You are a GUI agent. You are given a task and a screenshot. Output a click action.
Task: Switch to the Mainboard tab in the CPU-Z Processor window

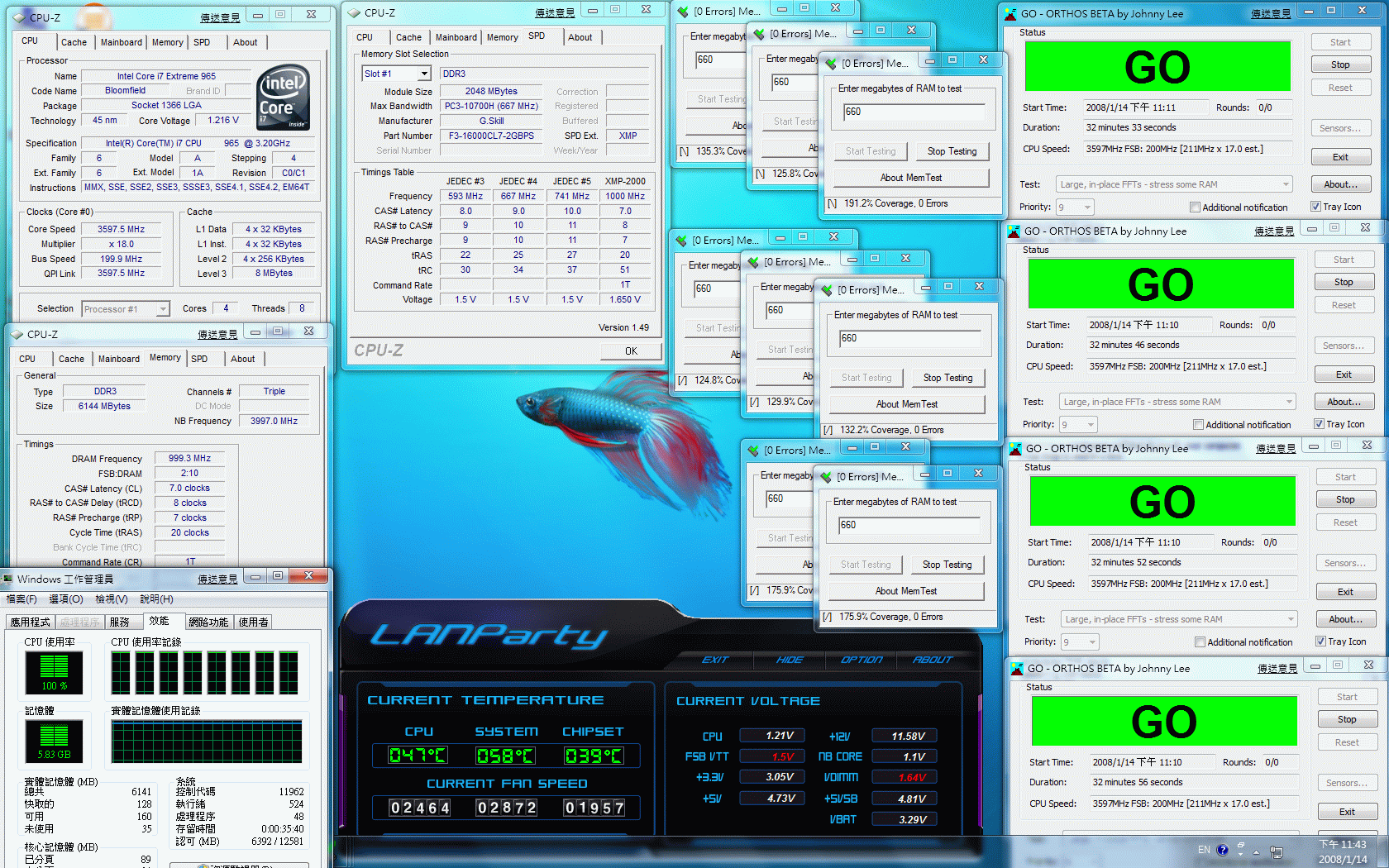point(122,42)
